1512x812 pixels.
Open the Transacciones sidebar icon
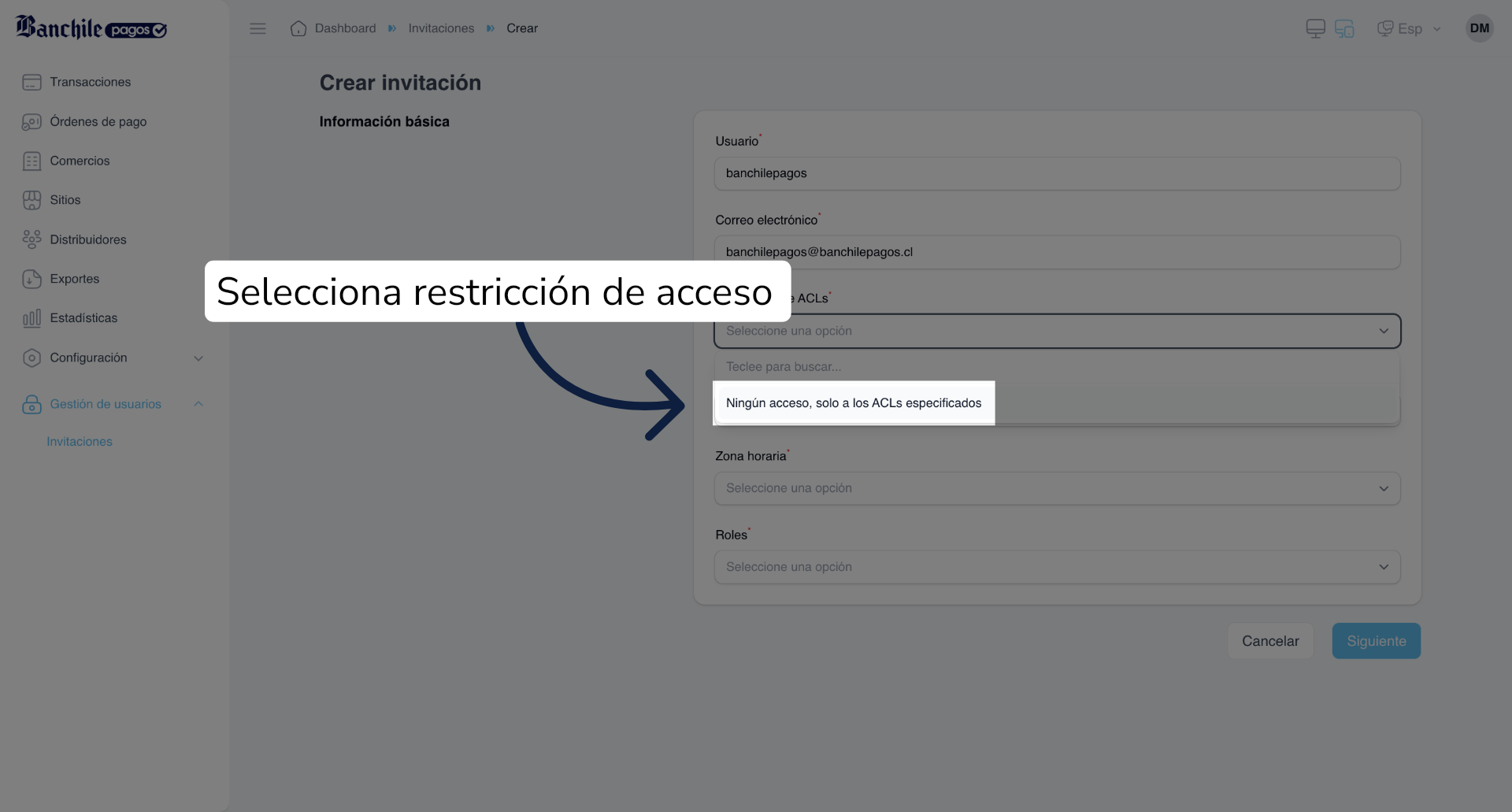pyautogui.click(x=31, y=82)
